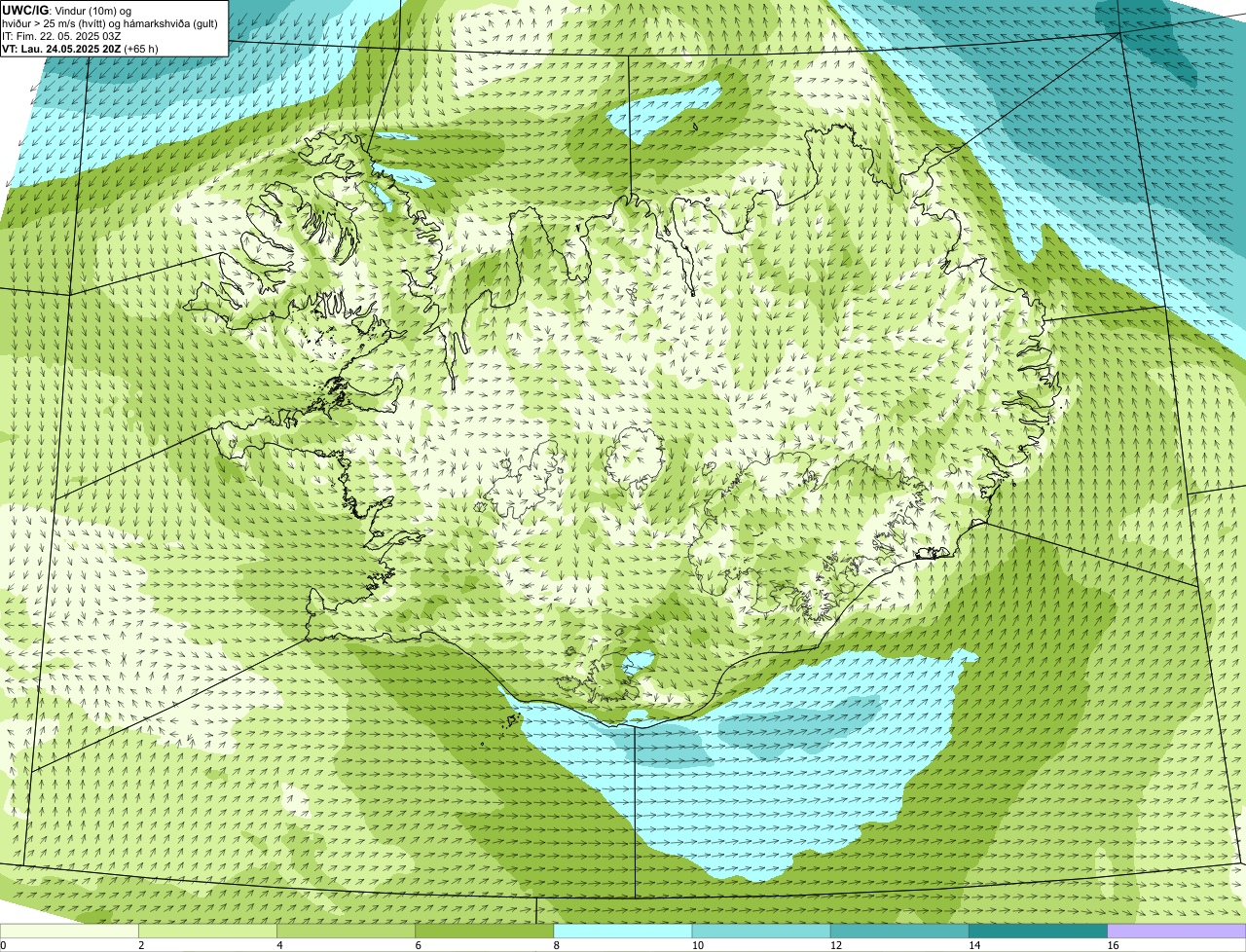This screenshot has height=952, width=1246.
Task: Select the lavender above-16 scale swatch
Action: (x=1177, y=932)
